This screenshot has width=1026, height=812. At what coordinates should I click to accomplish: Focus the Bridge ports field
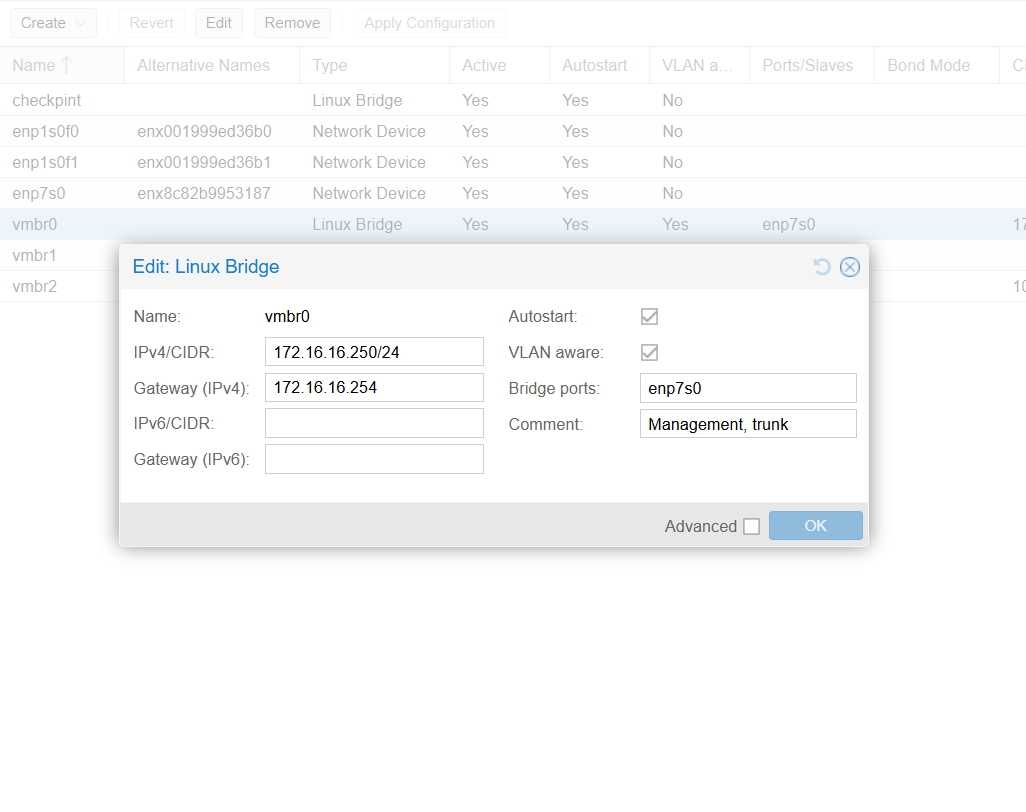click(748, 388)
